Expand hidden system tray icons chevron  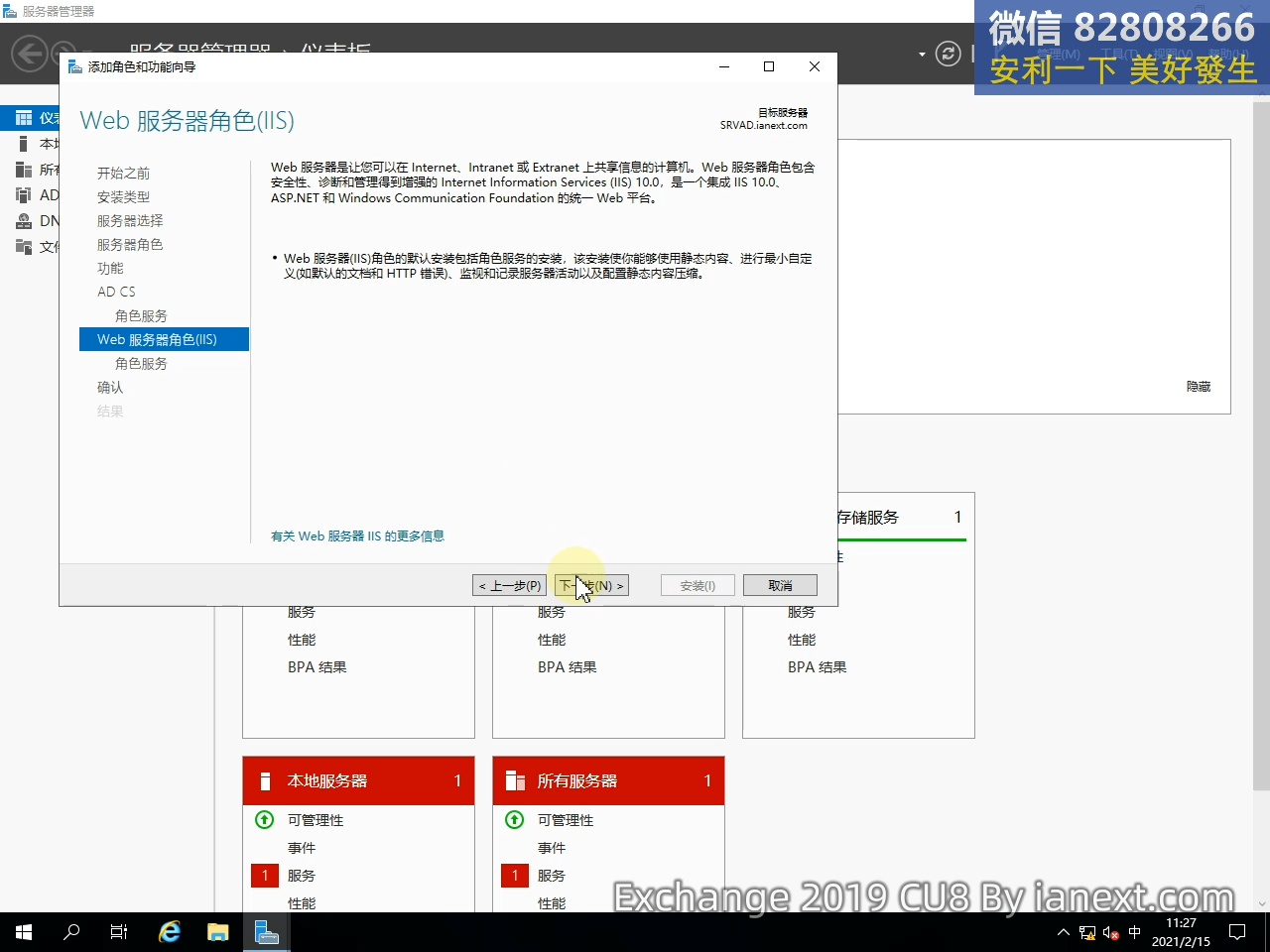(1064, 932)
